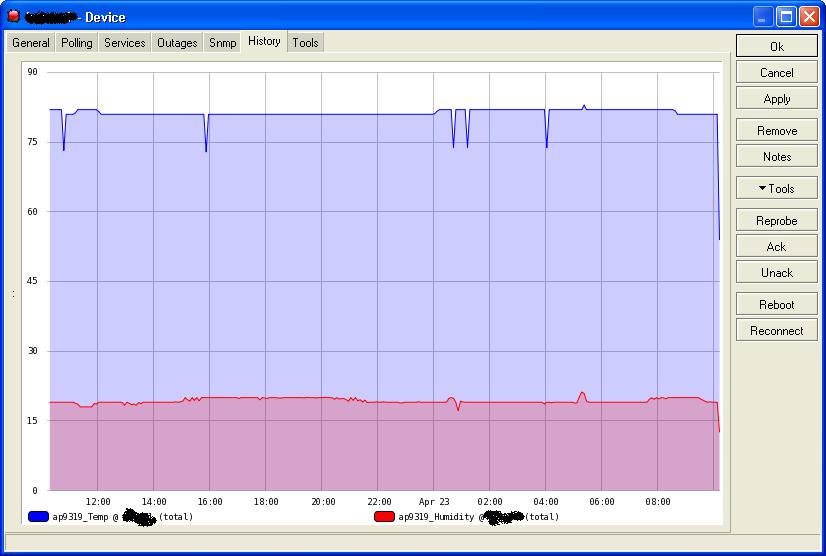Reprobe the device
This screenshot has width=826, height=556.
(x=776, y=220)
